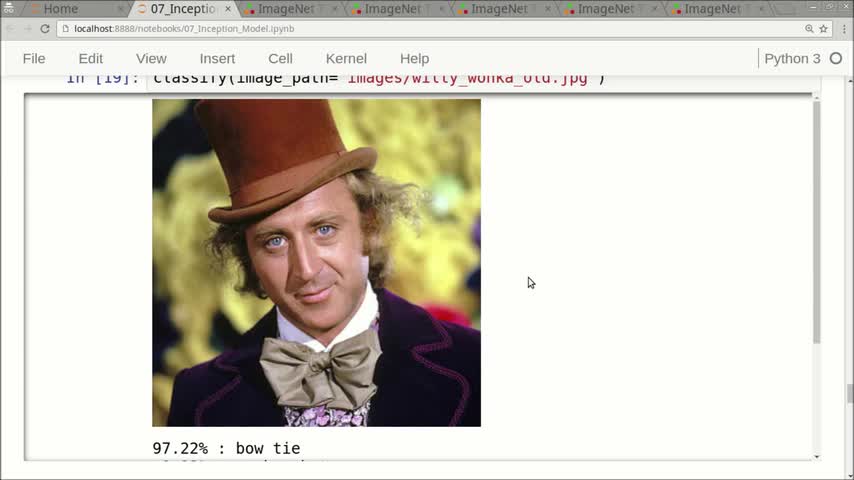The height and width of the screenshot is (480, 854).
Task: Open the Help menu
Action: click(414, 58)
